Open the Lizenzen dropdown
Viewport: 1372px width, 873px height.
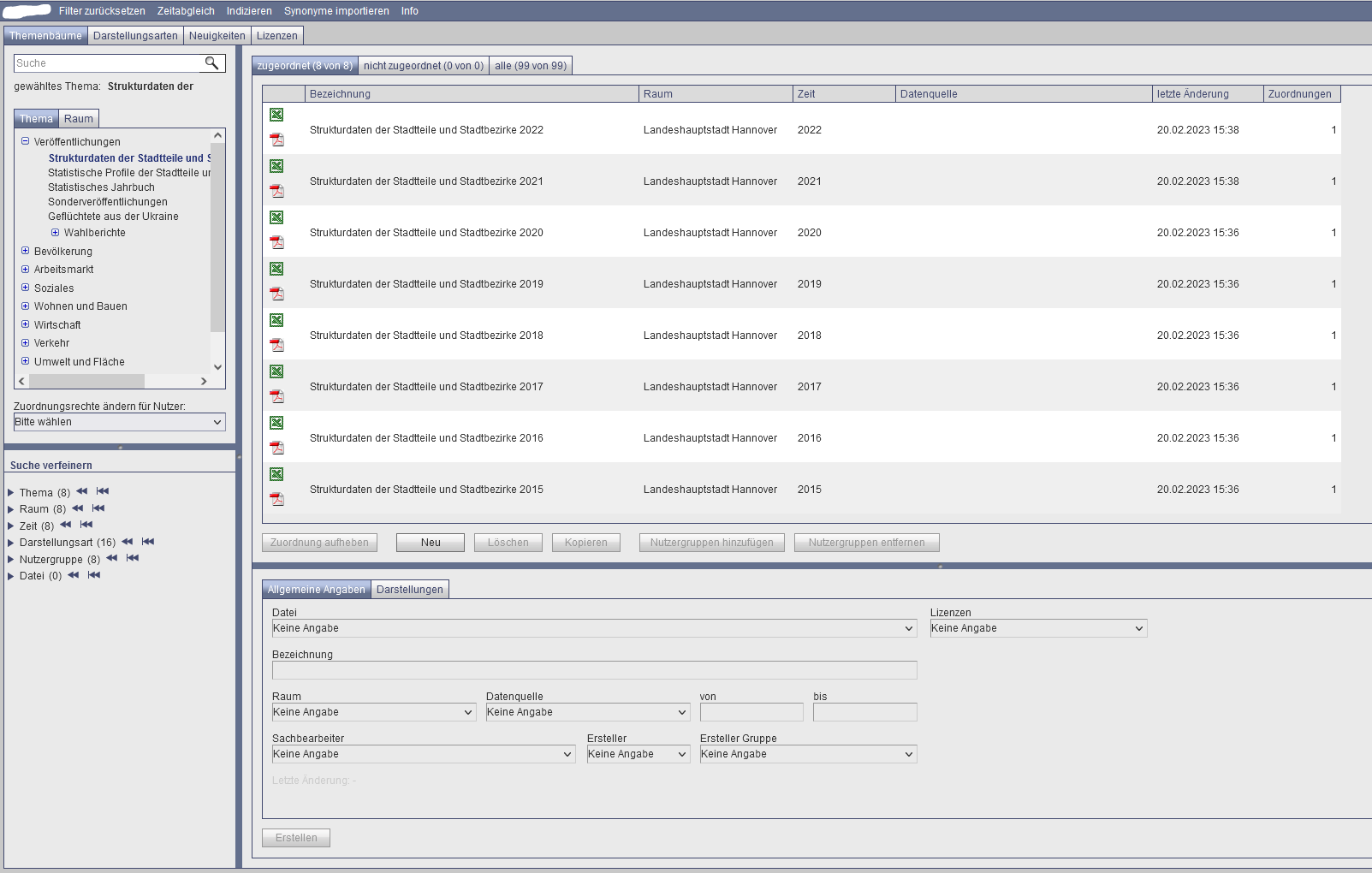pyautogui.click(x=1037, y=628)
